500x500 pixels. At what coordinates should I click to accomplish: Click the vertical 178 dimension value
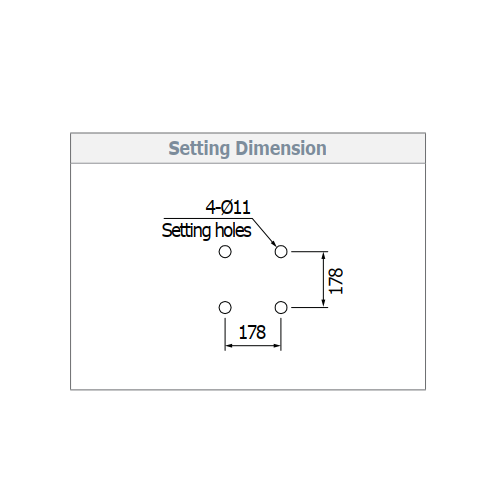coord(336,281)
